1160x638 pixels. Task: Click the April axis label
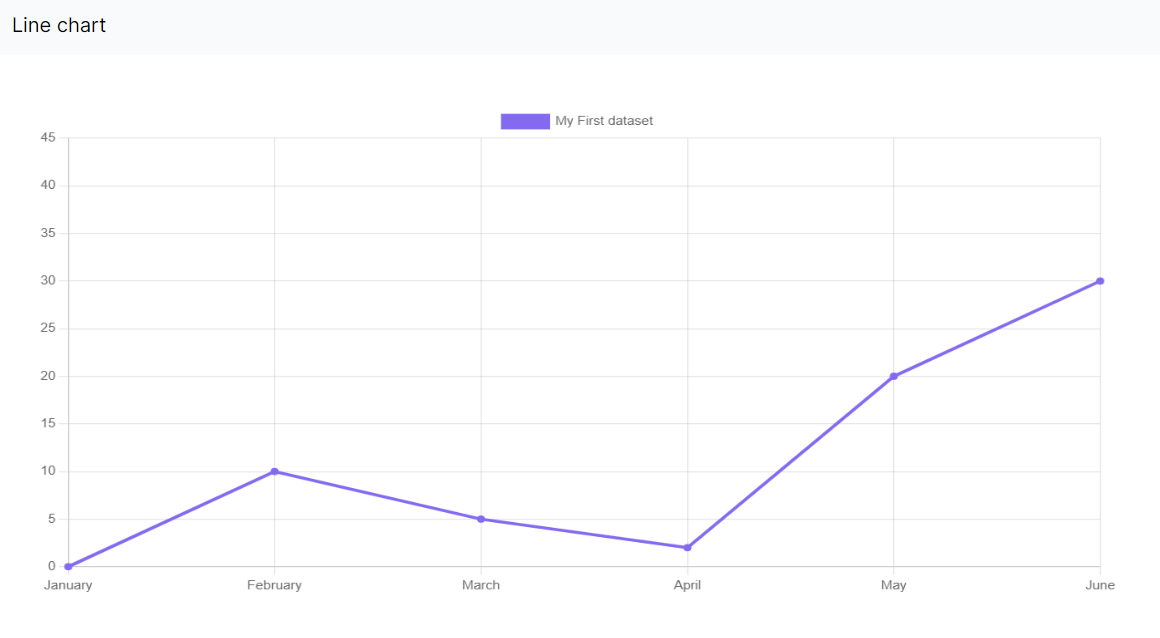pos(687,585)
